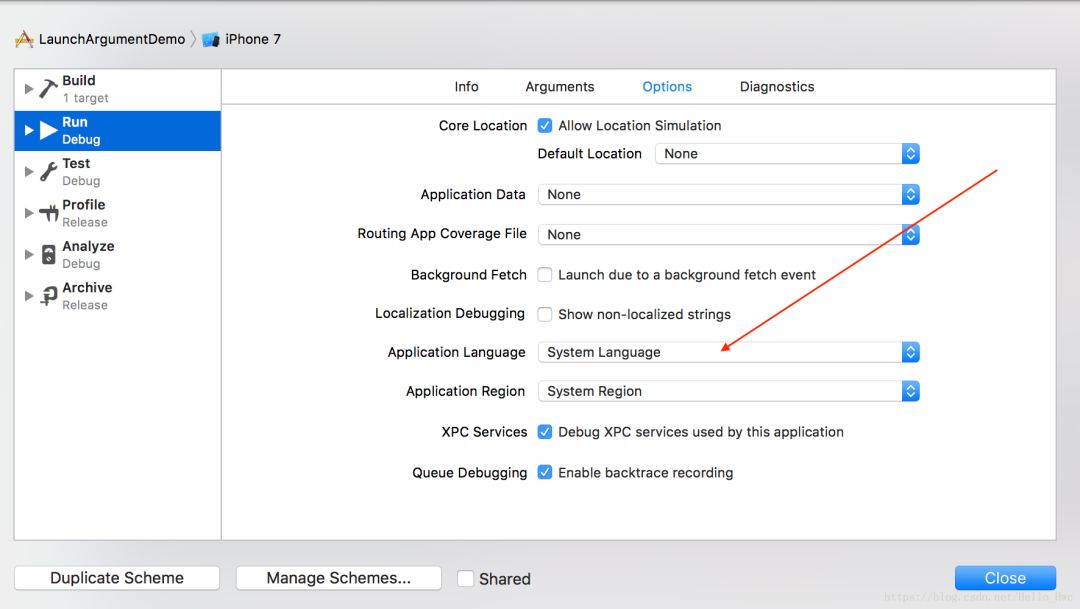Image resolution: width=1080 pixels, height=609 pixels.
Task: Click the Profile instrument icon
Action: click(x=48, y=213)
